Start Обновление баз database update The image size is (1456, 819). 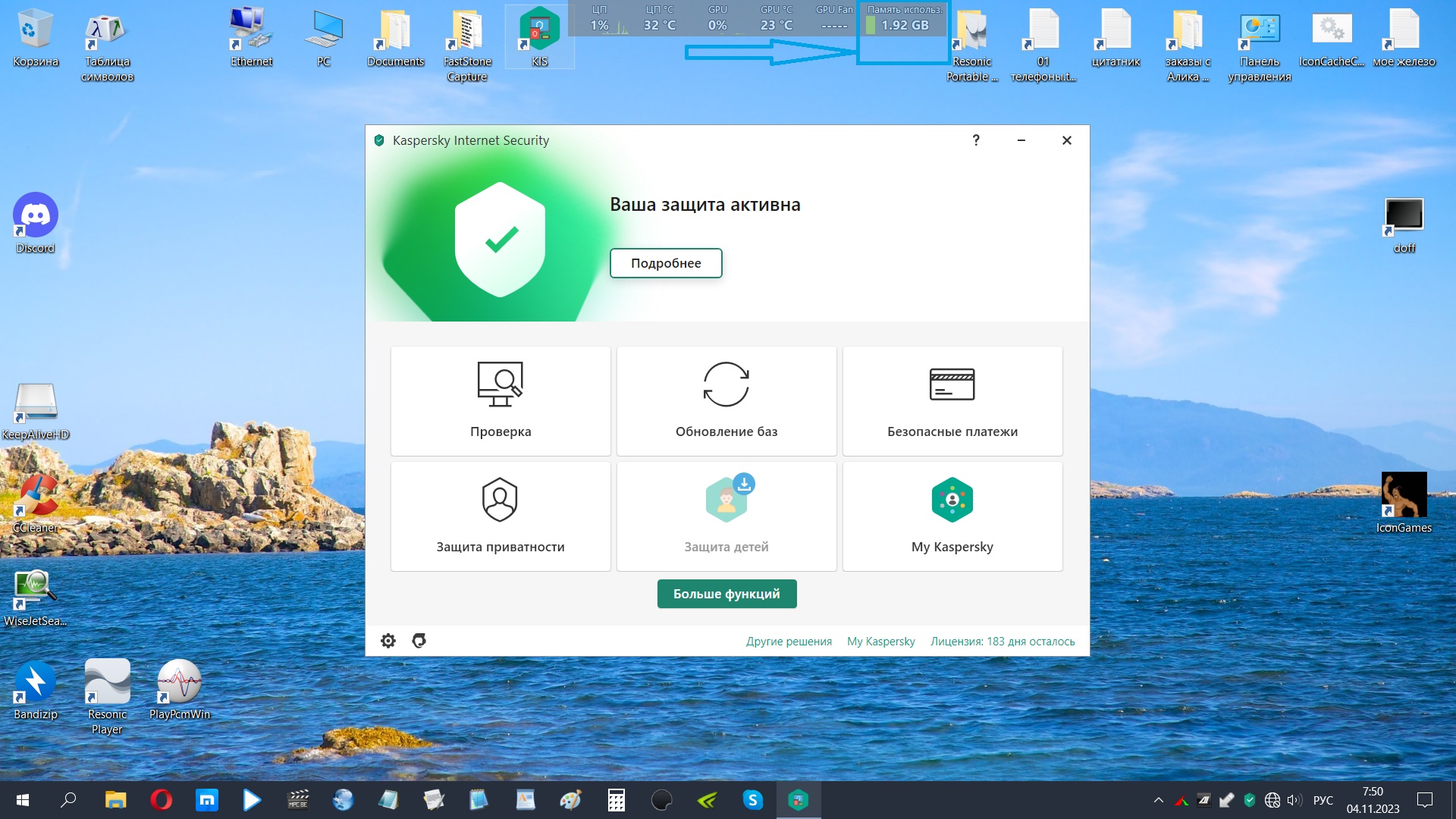[x=726, y=401]
